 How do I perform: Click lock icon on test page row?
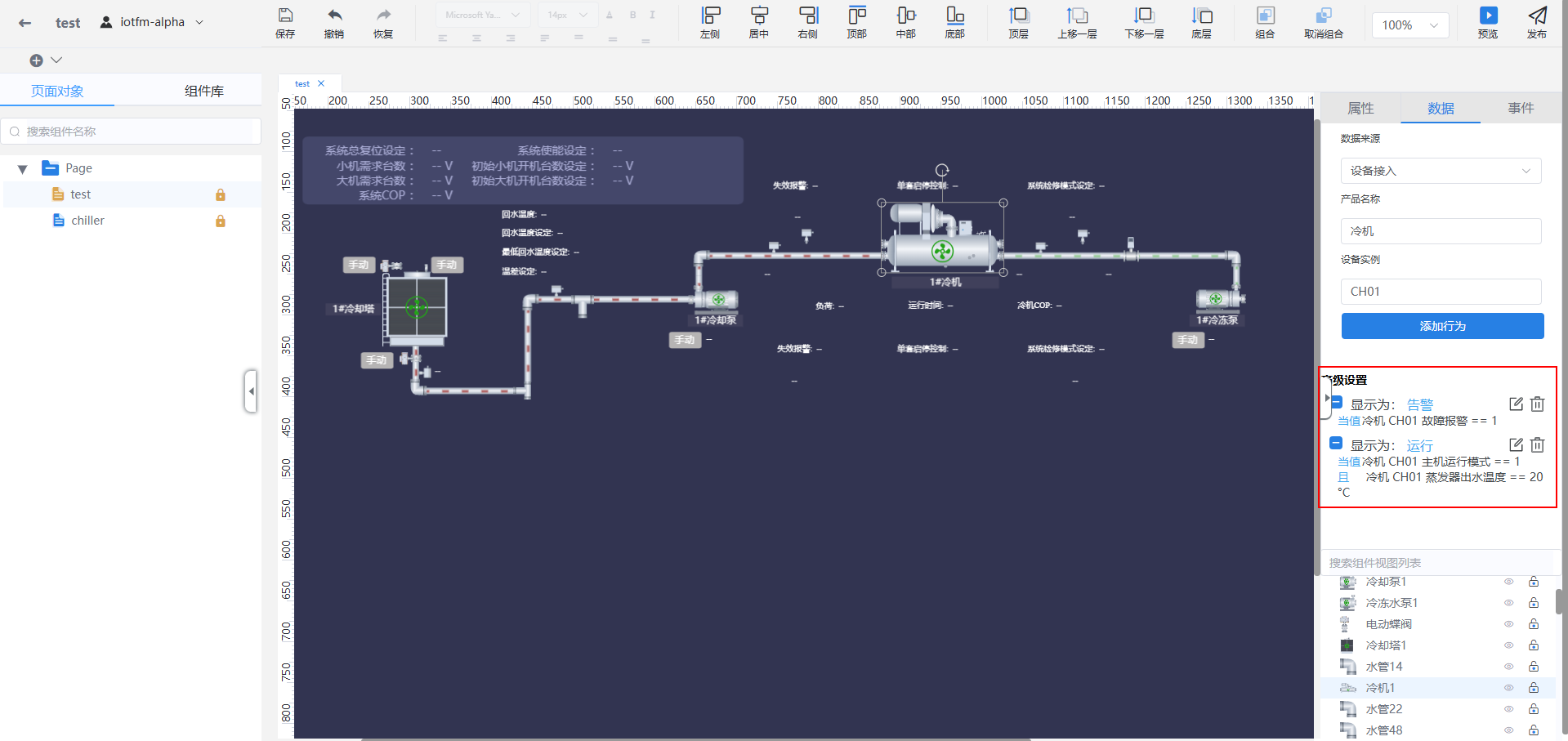pyautogui.click(x=220, y=194)
